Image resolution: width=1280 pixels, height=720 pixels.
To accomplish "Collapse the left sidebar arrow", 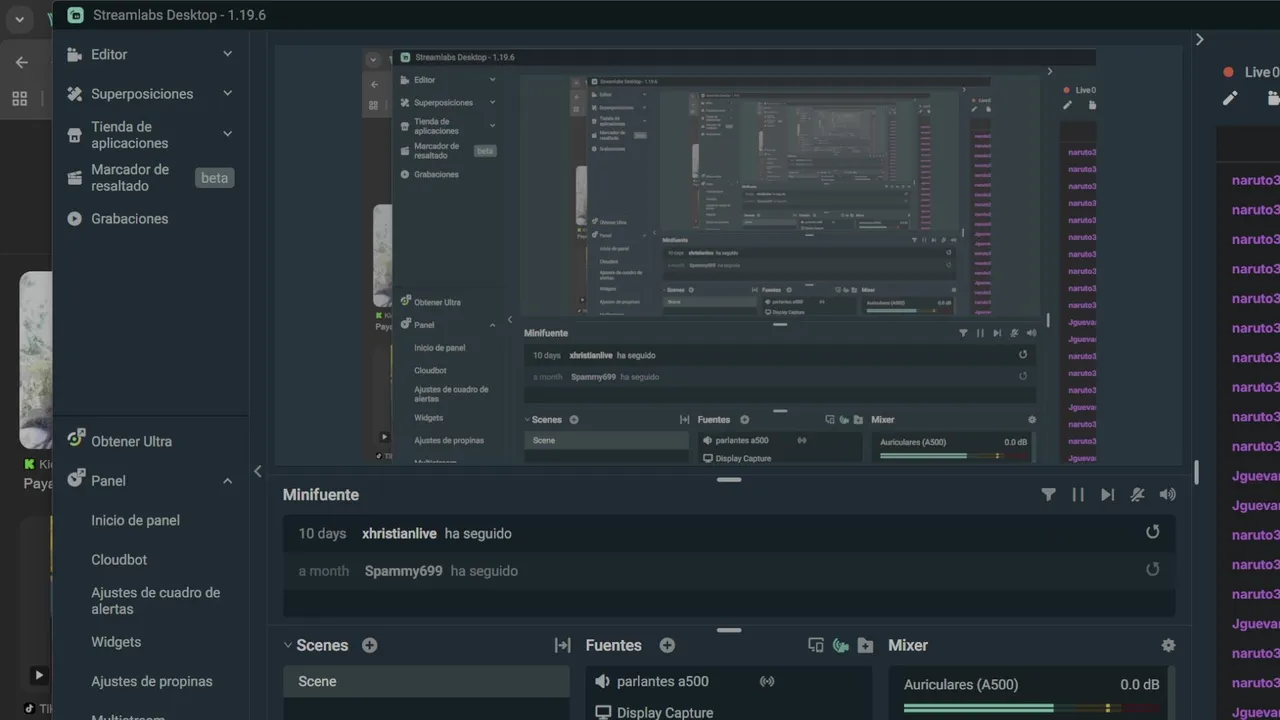I will [257, 471].
